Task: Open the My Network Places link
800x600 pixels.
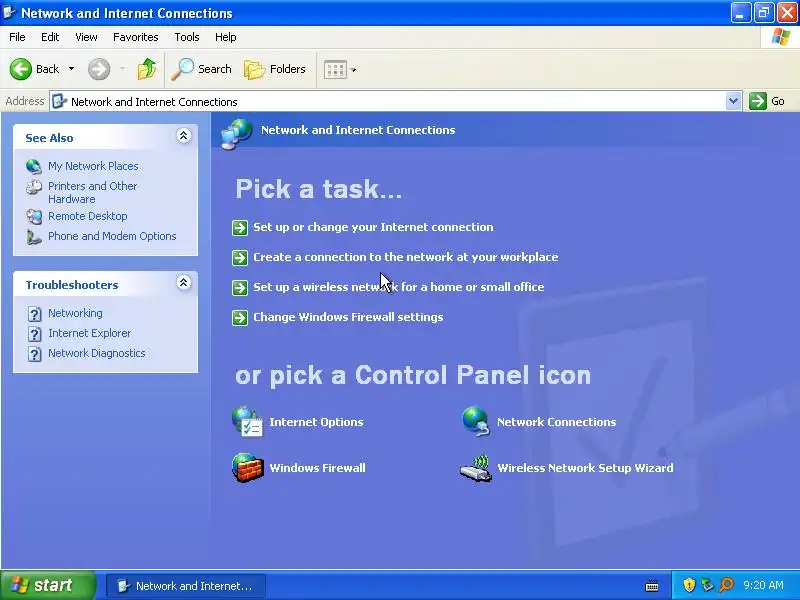Action: tap(93, 166)
